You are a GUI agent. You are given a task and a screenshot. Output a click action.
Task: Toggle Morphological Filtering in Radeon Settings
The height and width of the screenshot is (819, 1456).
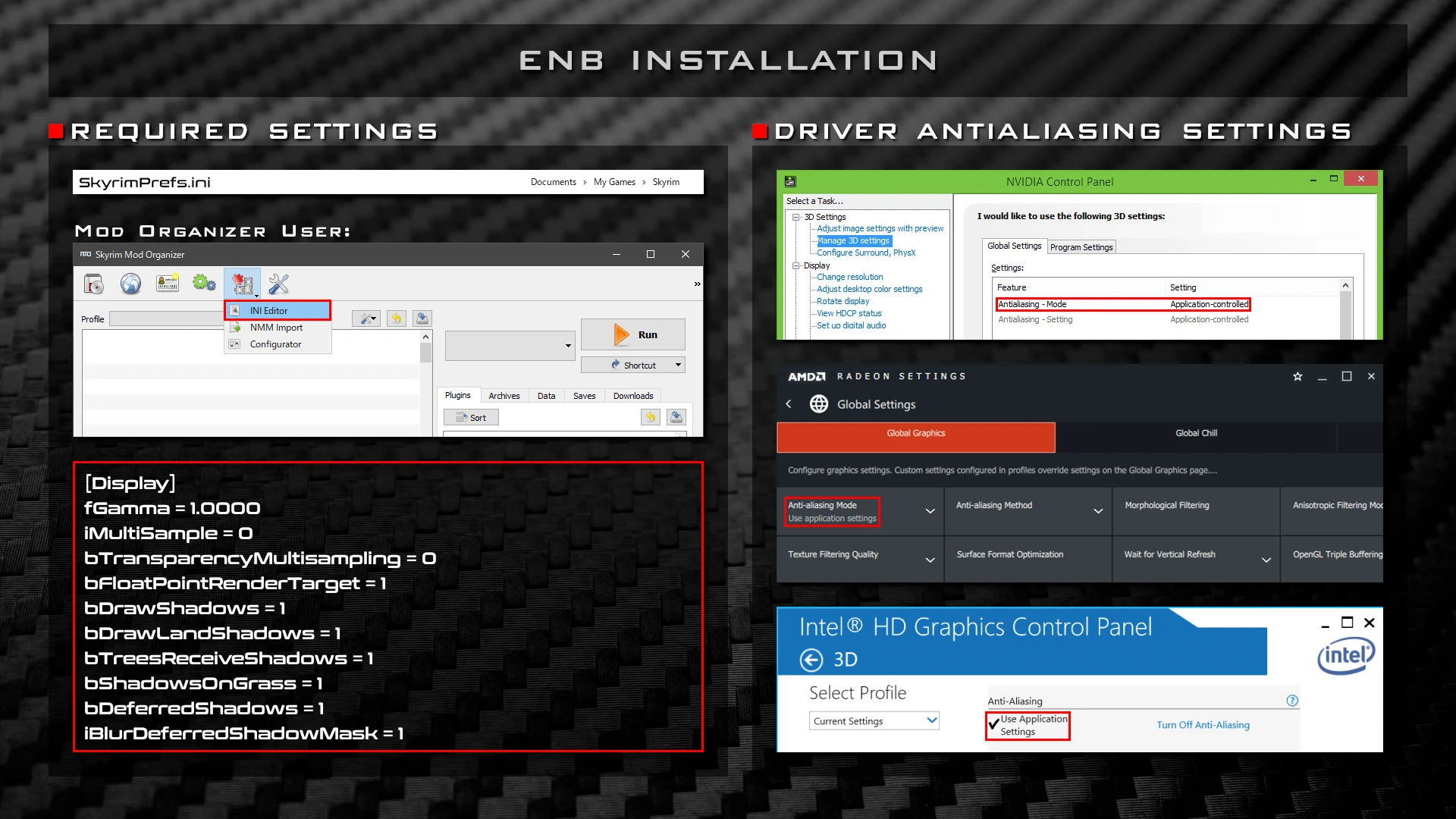[x=1196, y=511]
